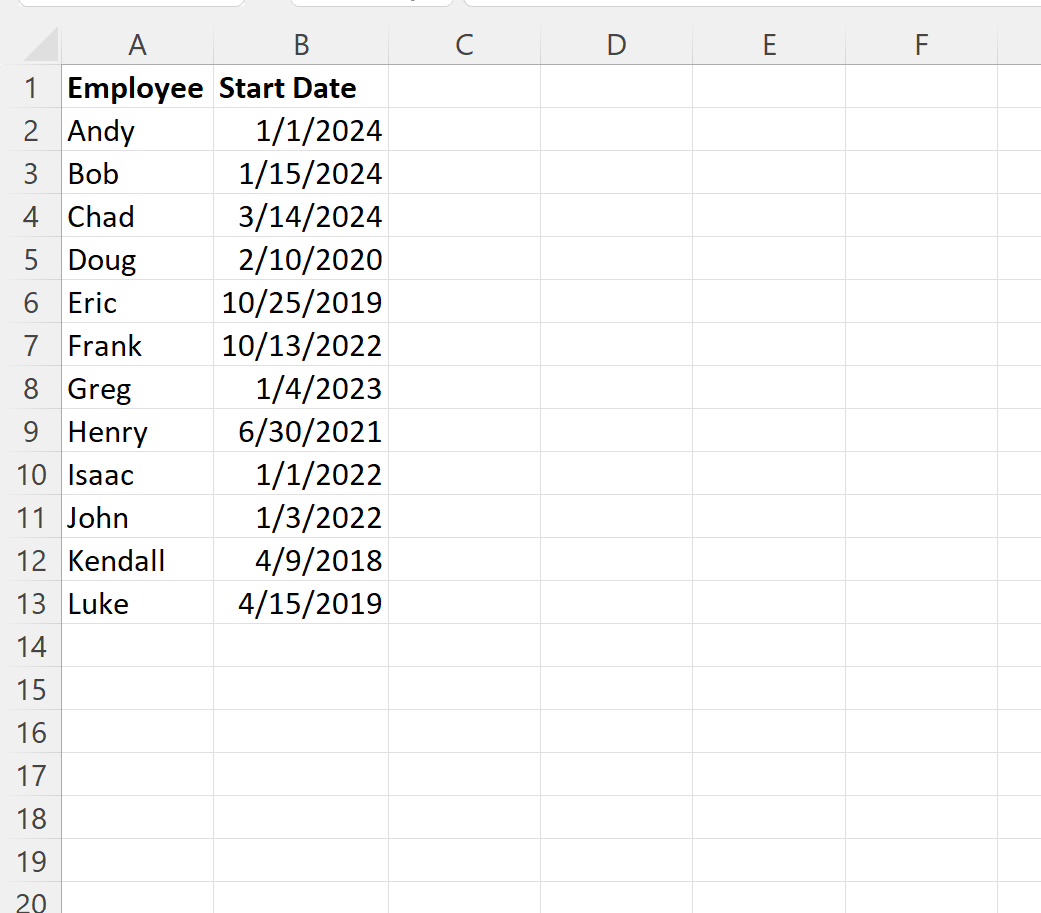This screenshot has width=1041, height=913.
Task: Select the cell containing Chad
Action: [x=137, y=216]
